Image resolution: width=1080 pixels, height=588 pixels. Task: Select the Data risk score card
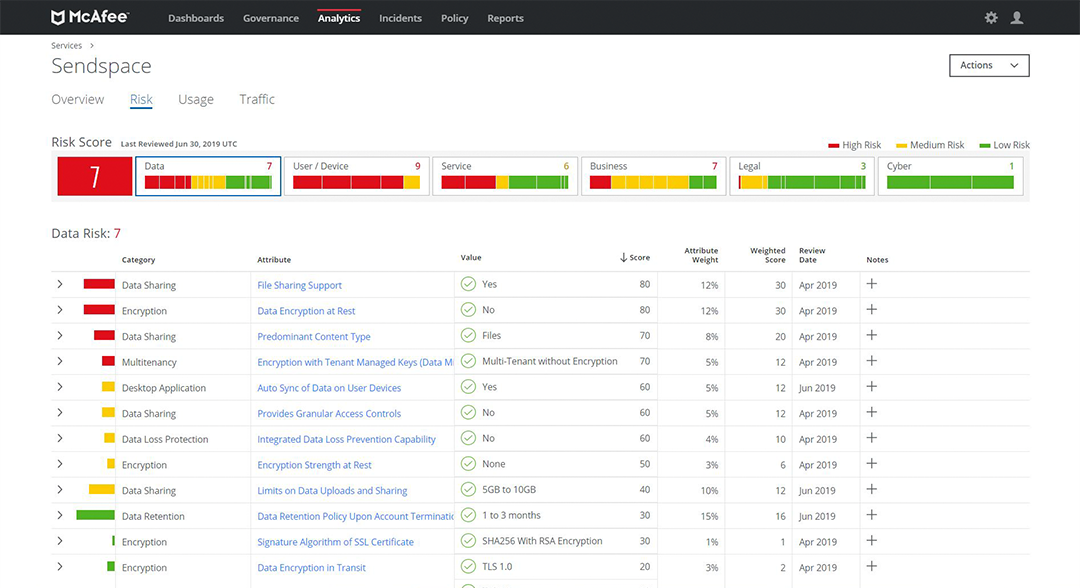pos(208,176)
